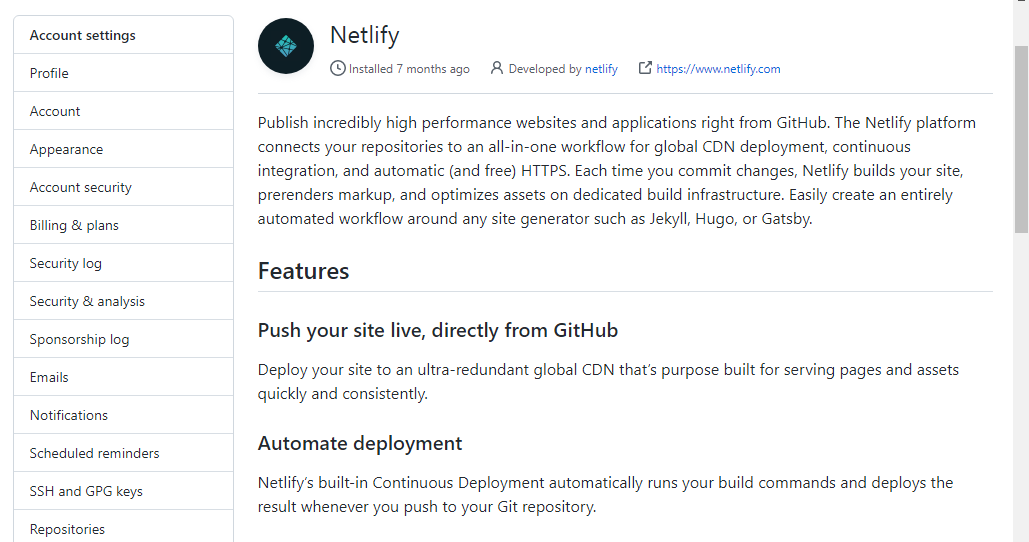
Task: Open the netlify developer profile link
Action: [601, 69]
